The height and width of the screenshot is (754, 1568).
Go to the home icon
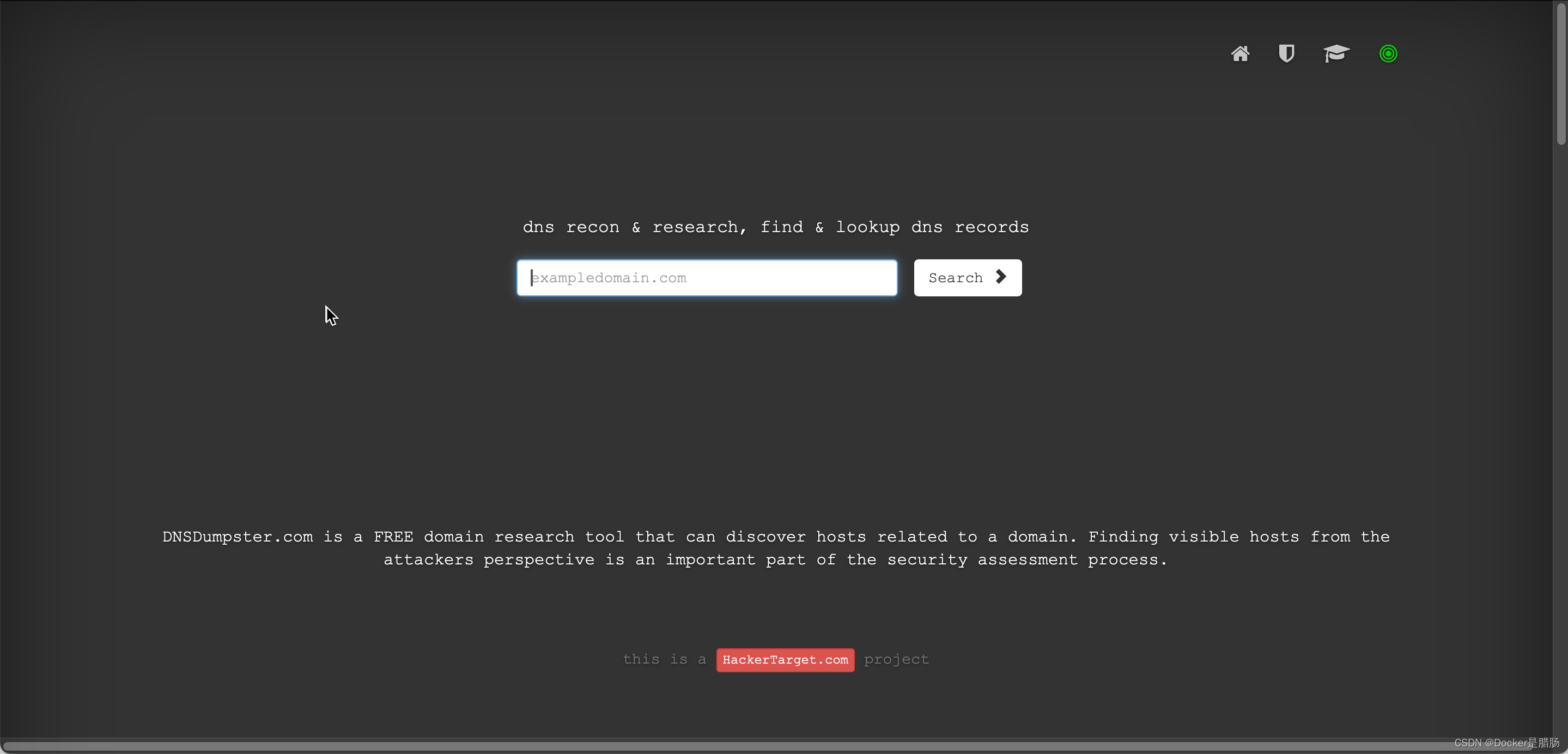(x=1240, y=53)
